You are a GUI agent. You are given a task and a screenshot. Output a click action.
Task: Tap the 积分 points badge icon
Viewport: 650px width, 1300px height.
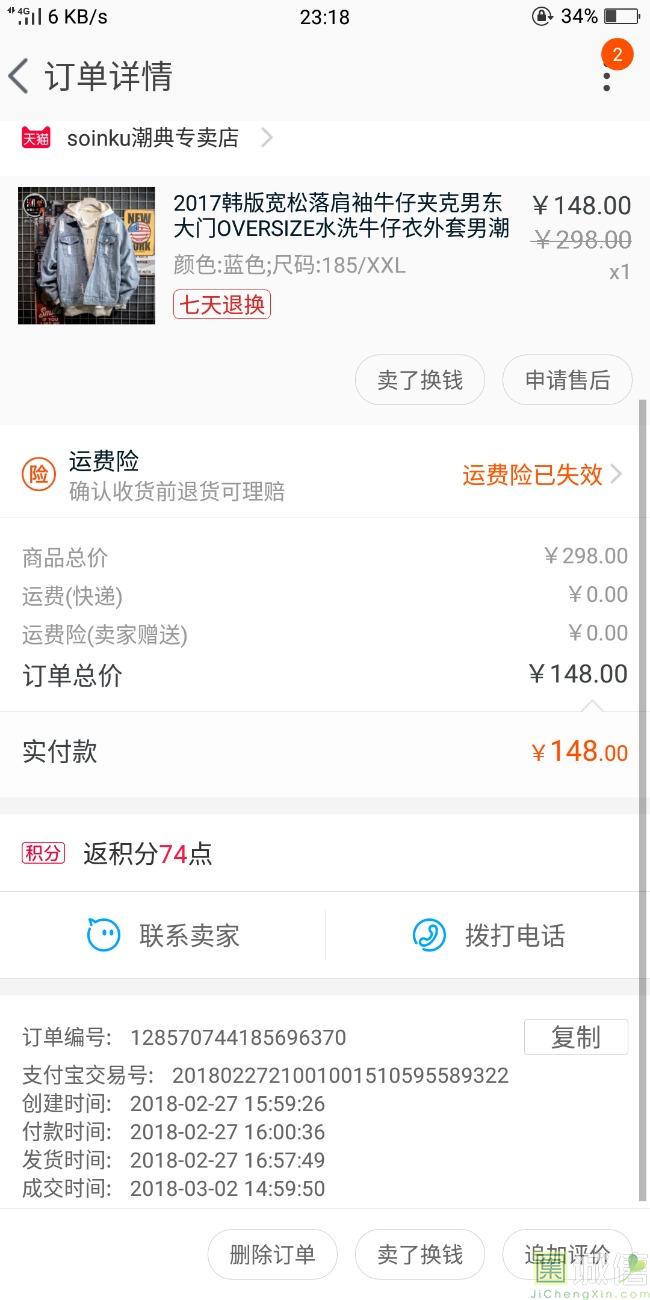tap(43, 853)
